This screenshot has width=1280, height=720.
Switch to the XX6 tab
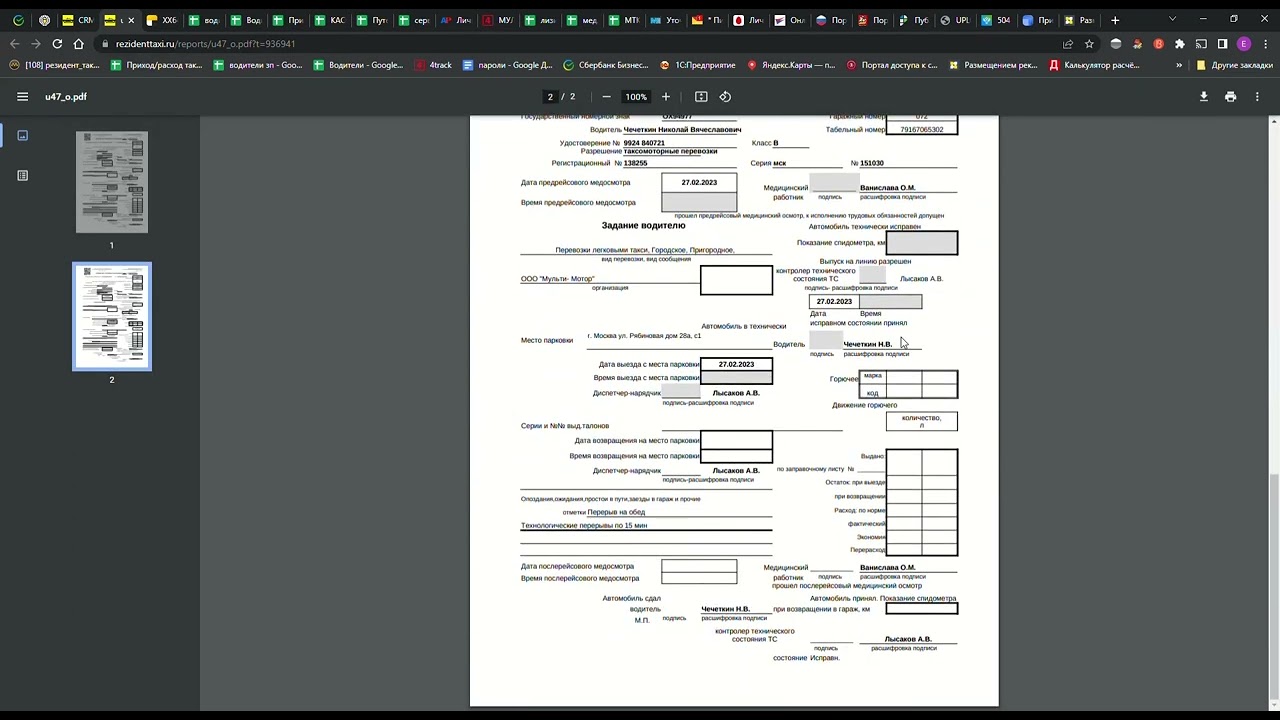pyautogui.click(x=160, y=20)
